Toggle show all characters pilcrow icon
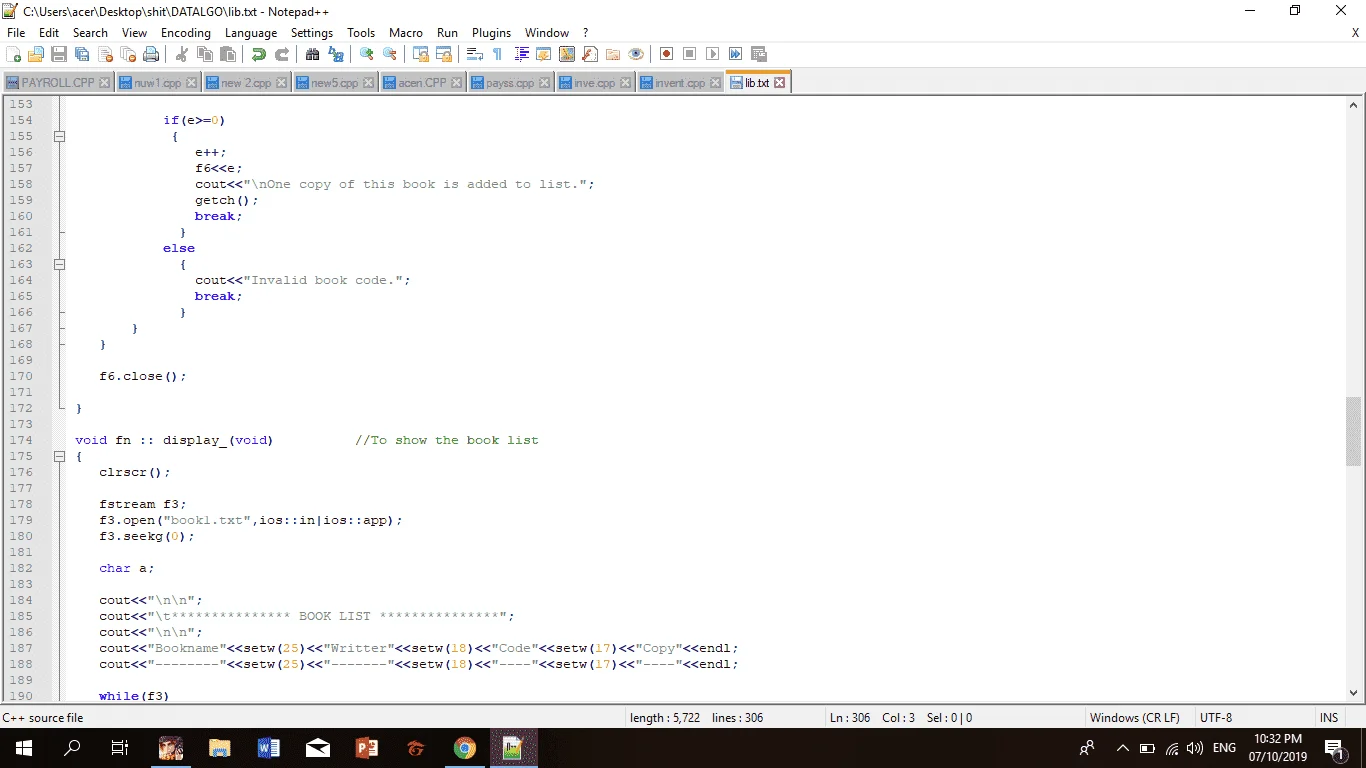The width and height of the screenshot is (1366, 768). point(498,54)
